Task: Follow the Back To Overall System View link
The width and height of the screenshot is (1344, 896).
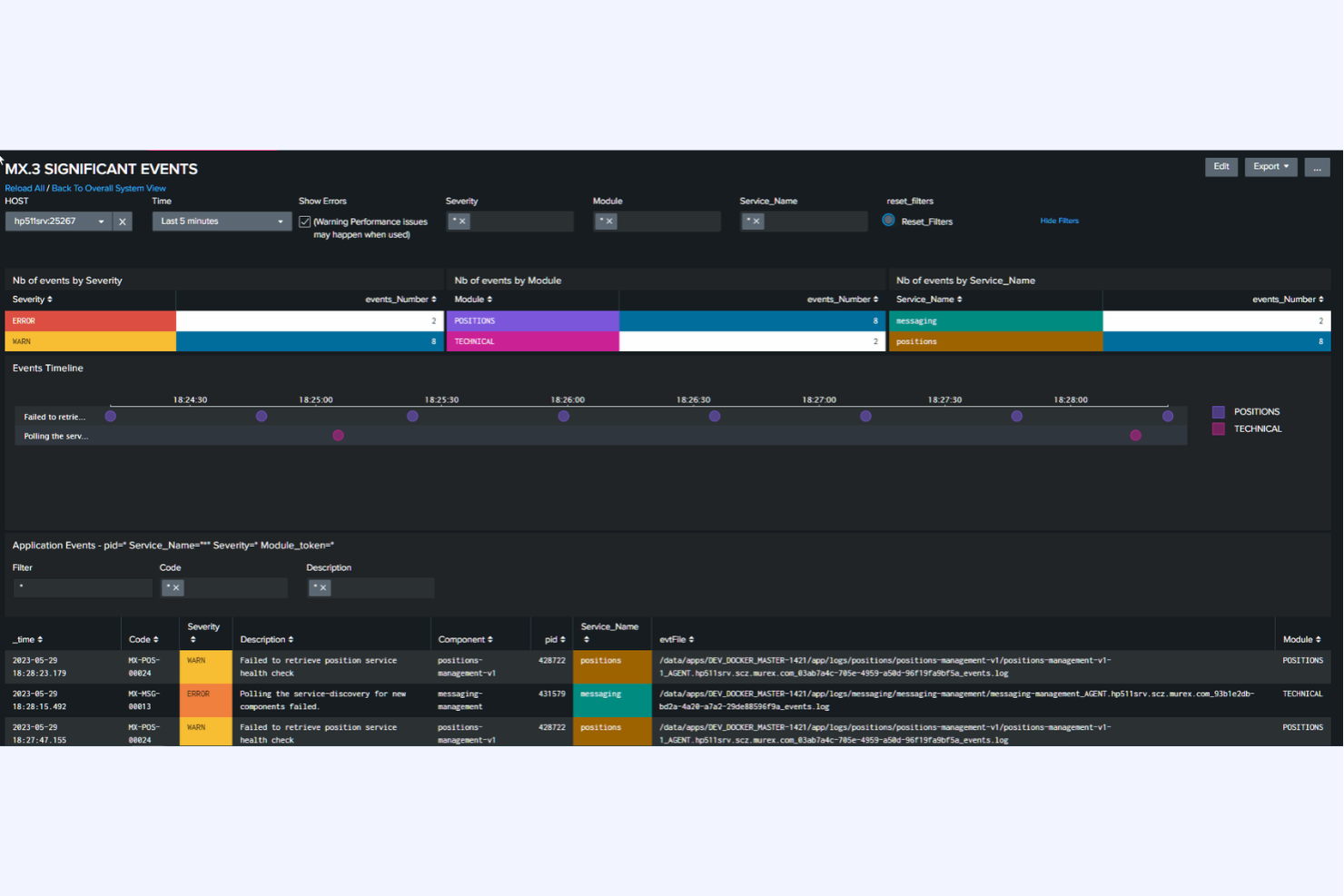Action: click(109, 188)
